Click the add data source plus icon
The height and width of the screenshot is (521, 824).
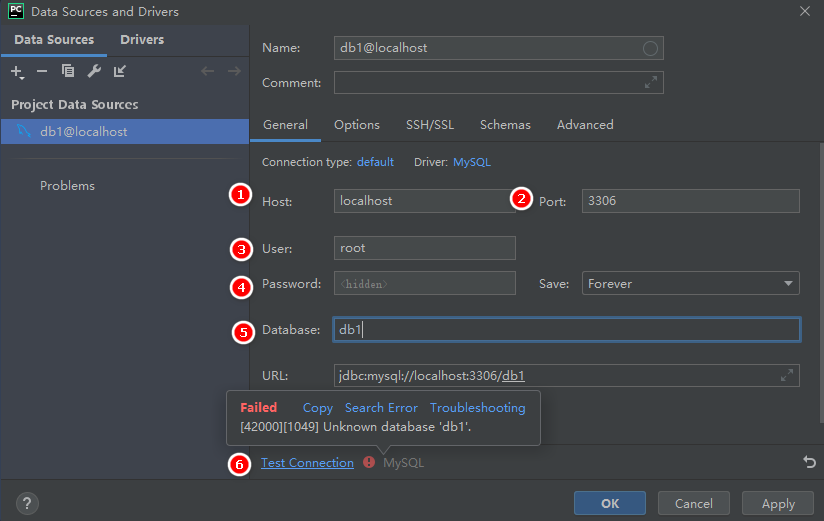pyautogui.click(x=16, y=71)
